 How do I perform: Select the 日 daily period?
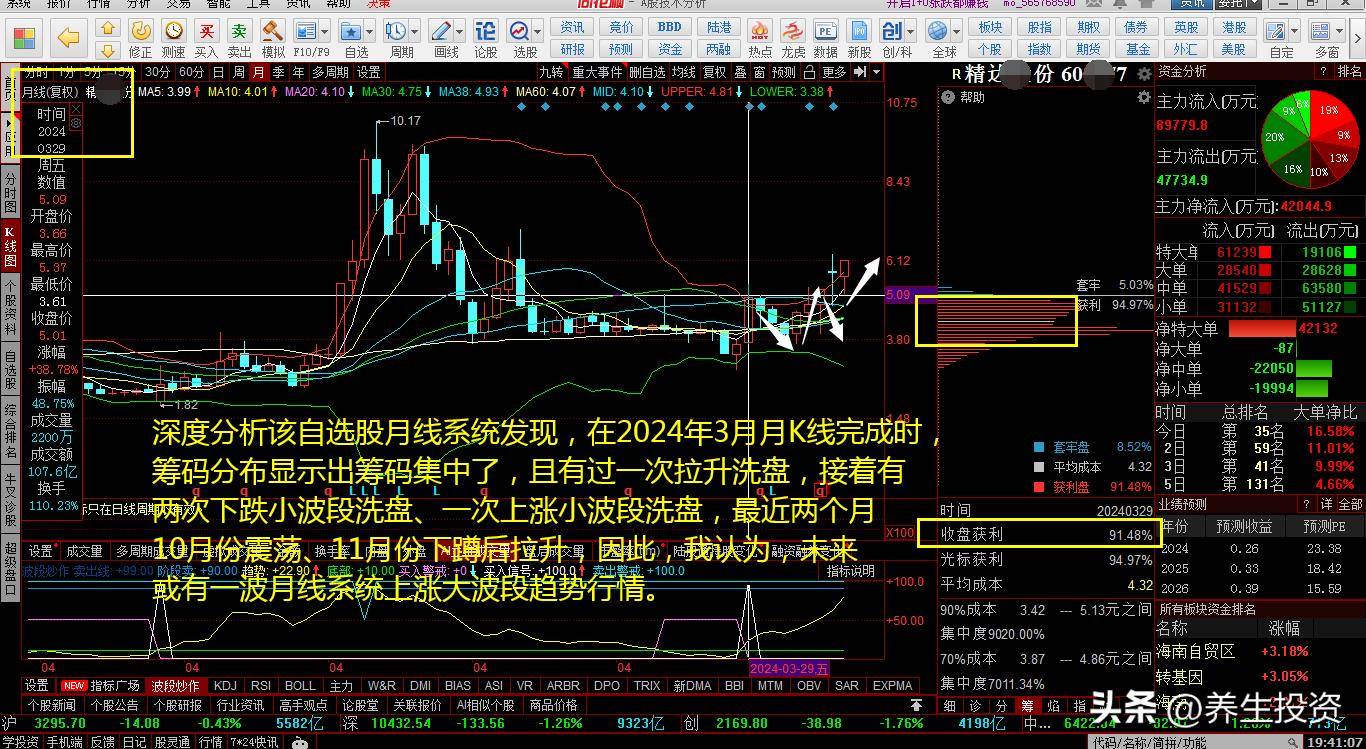pyautogui.click(x=218, y=72)
